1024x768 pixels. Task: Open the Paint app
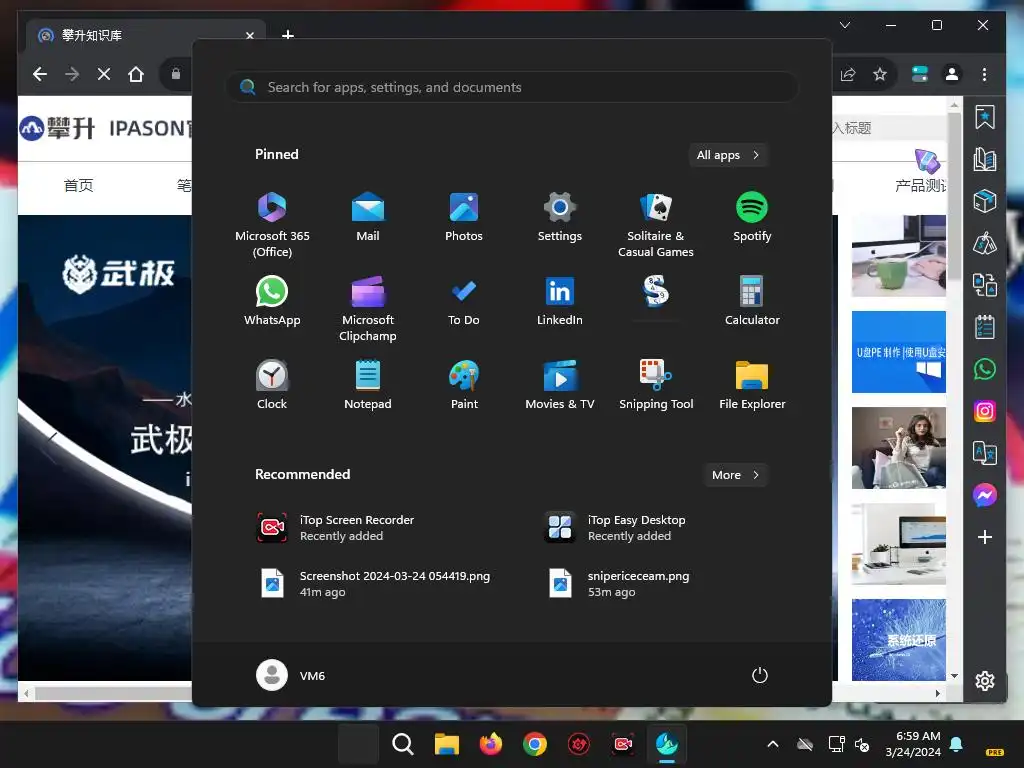click(464, 385)
